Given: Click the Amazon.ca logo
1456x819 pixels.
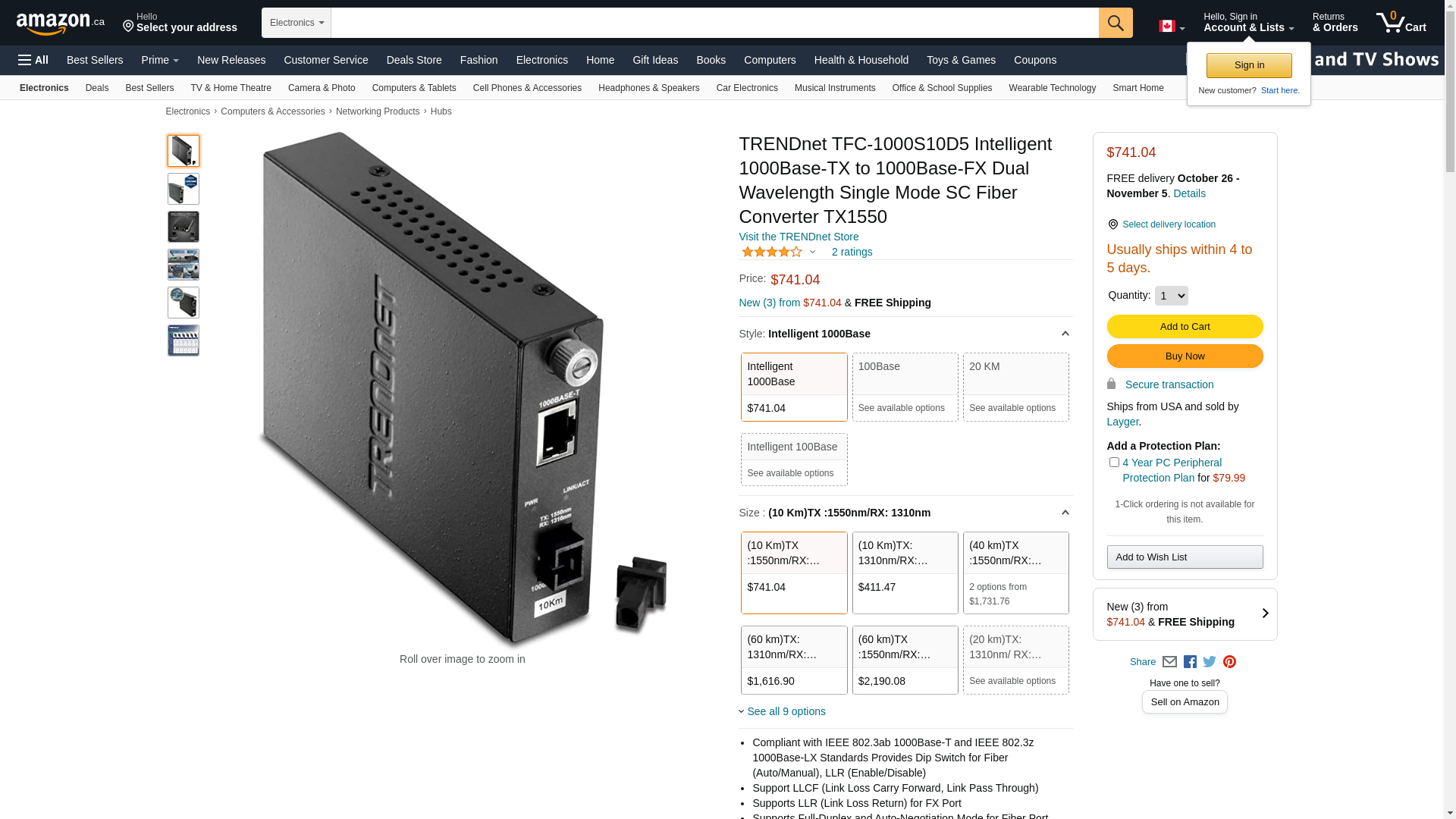Looking at the screenshot, I should tap(61, 24).
